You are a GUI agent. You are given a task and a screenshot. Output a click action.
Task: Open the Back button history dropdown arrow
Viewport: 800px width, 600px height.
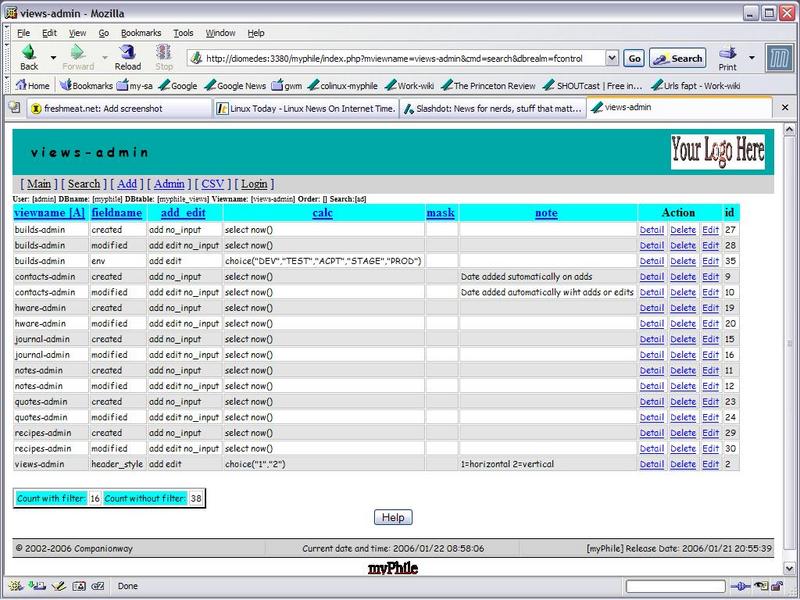point(53,57)
